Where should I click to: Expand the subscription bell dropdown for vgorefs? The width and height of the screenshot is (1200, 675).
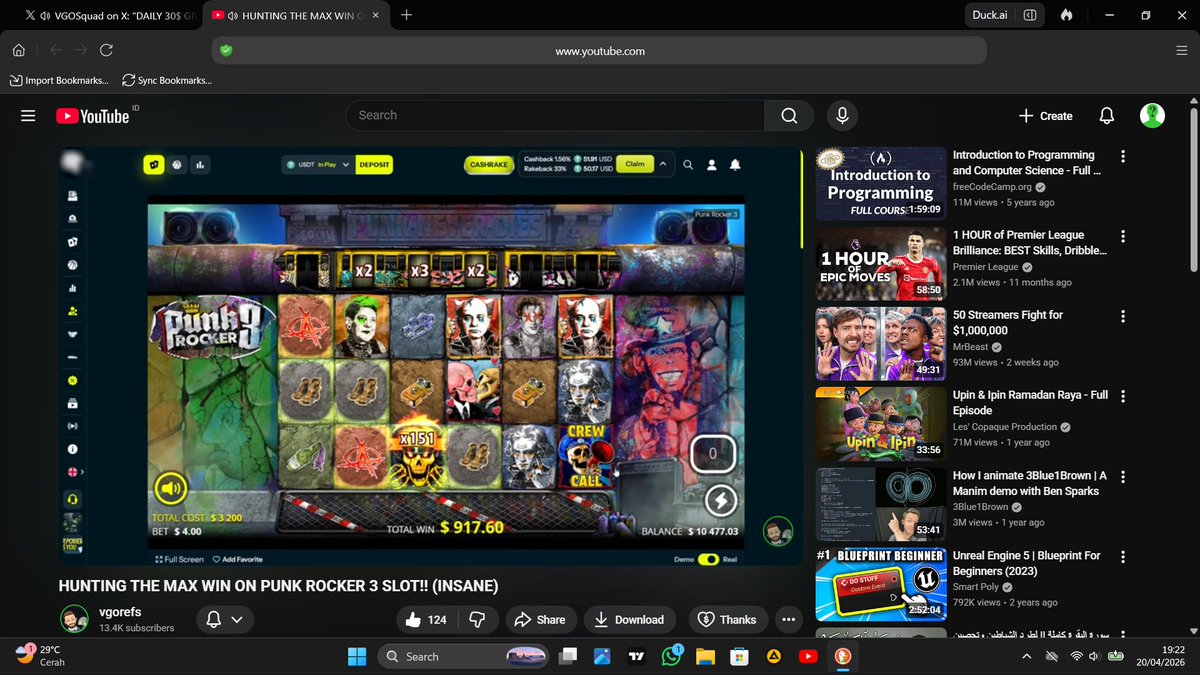click(224, 620)
